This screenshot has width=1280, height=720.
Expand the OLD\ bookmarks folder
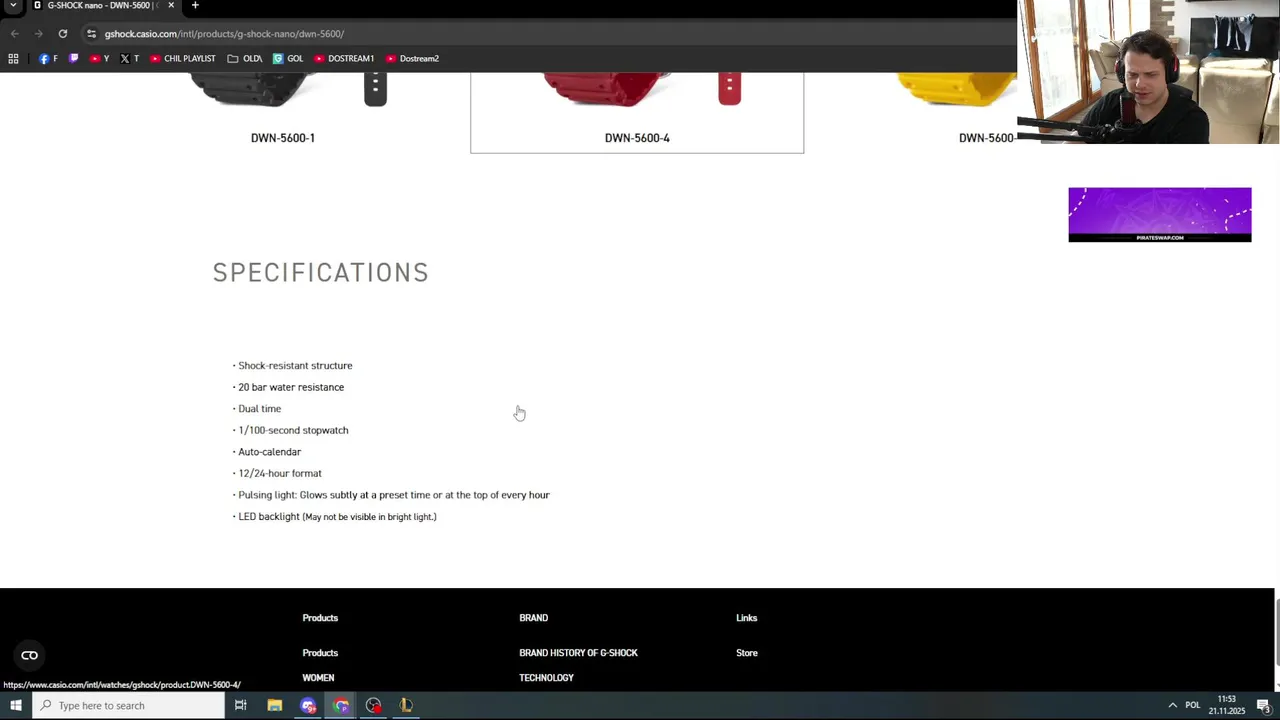tap(245, 58)
